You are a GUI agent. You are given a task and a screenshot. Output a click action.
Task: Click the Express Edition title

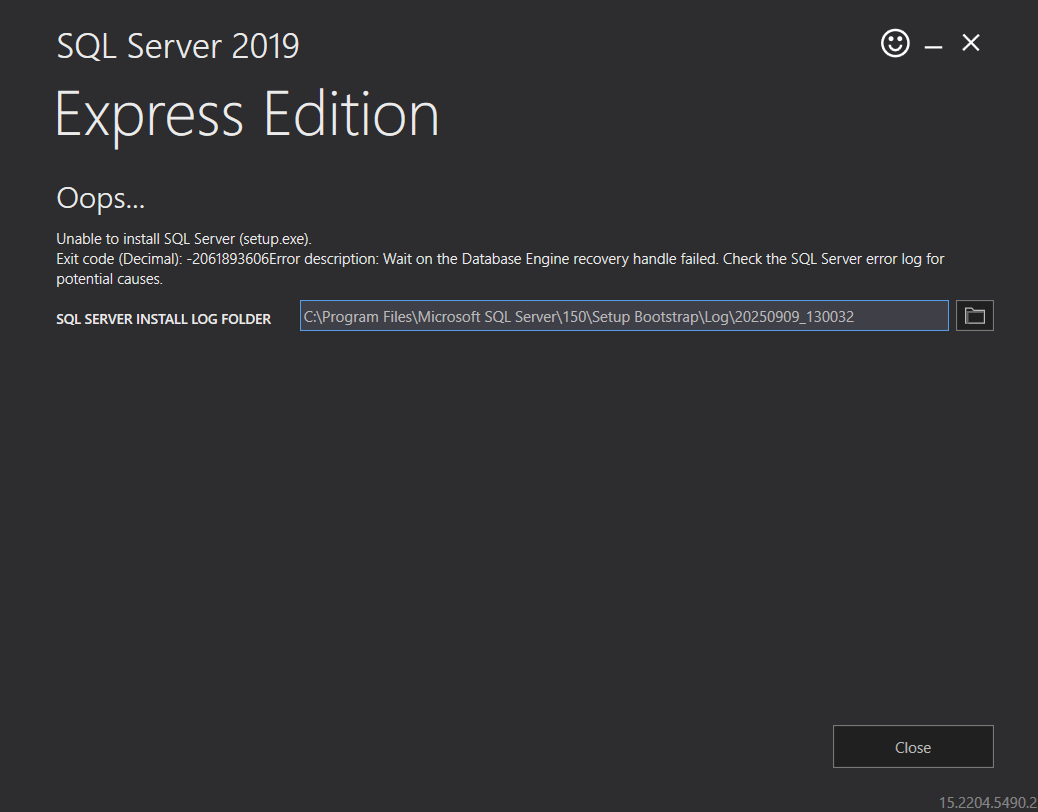coord(247,115)
